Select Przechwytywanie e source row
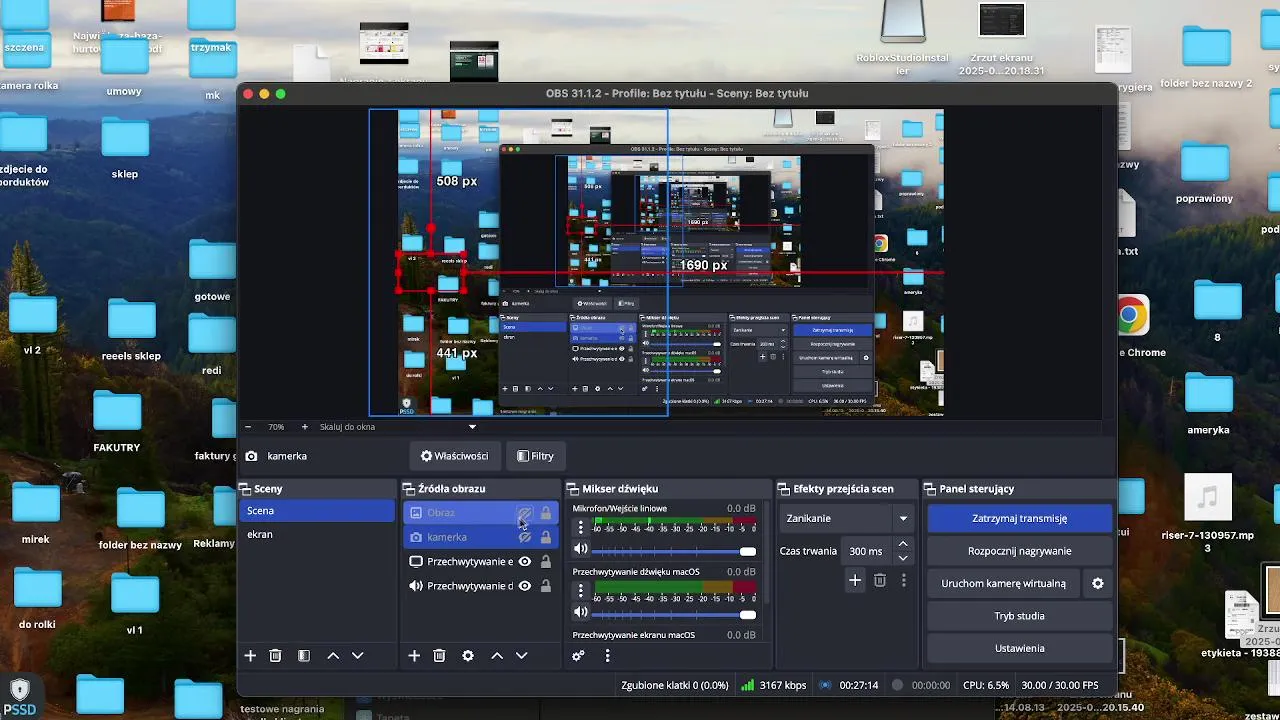This screenshot has width=1280, height=720. 480,562
